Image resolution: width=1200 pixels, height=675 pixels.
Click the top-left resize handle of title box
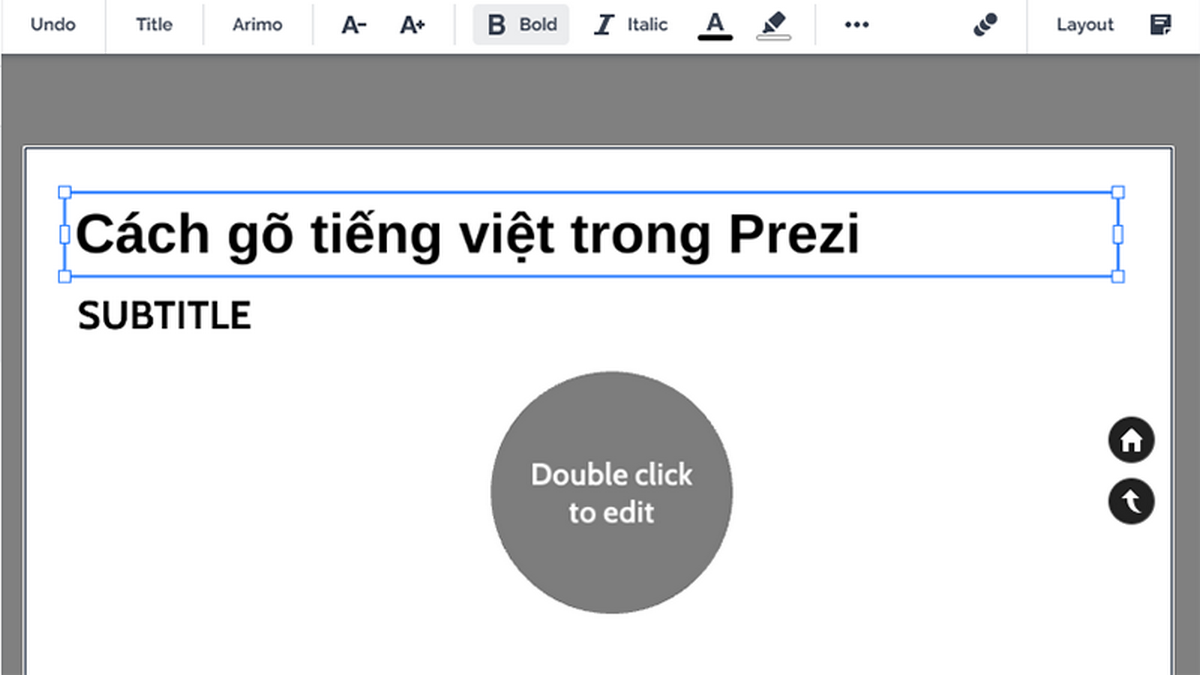(65, 192)
